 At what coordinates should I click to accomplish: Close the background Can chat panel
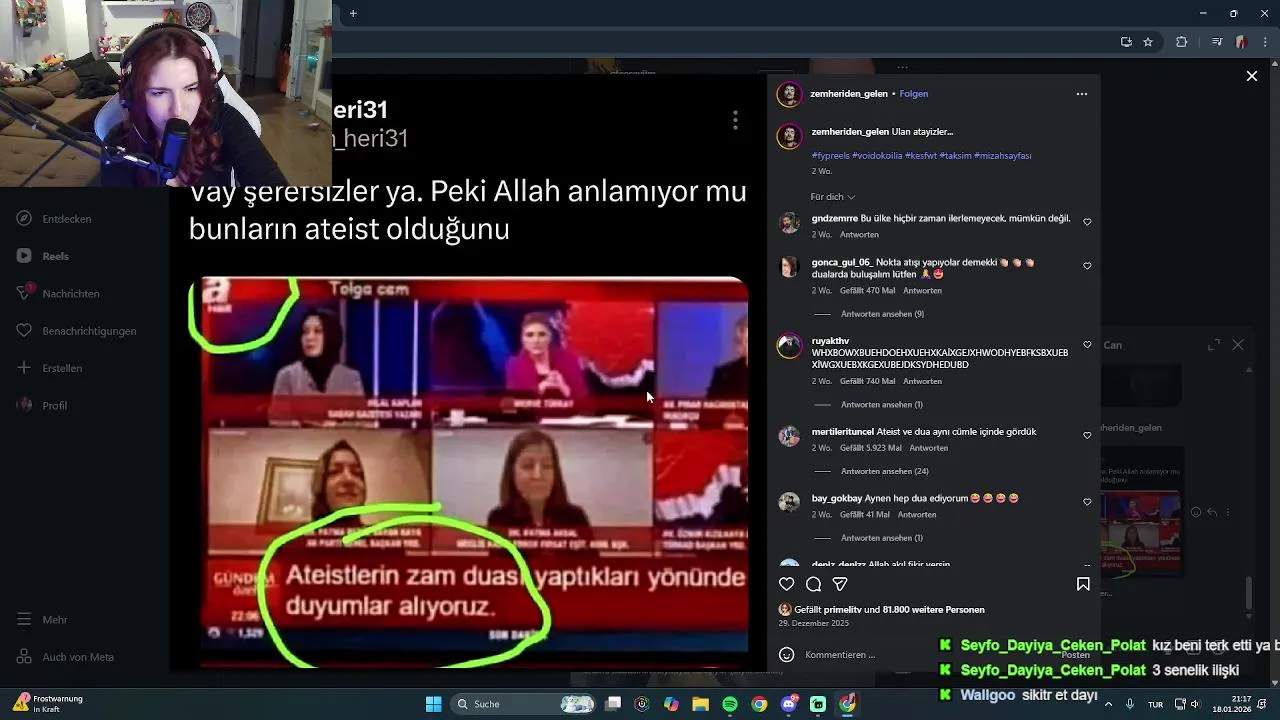[x=1238, y=345]
